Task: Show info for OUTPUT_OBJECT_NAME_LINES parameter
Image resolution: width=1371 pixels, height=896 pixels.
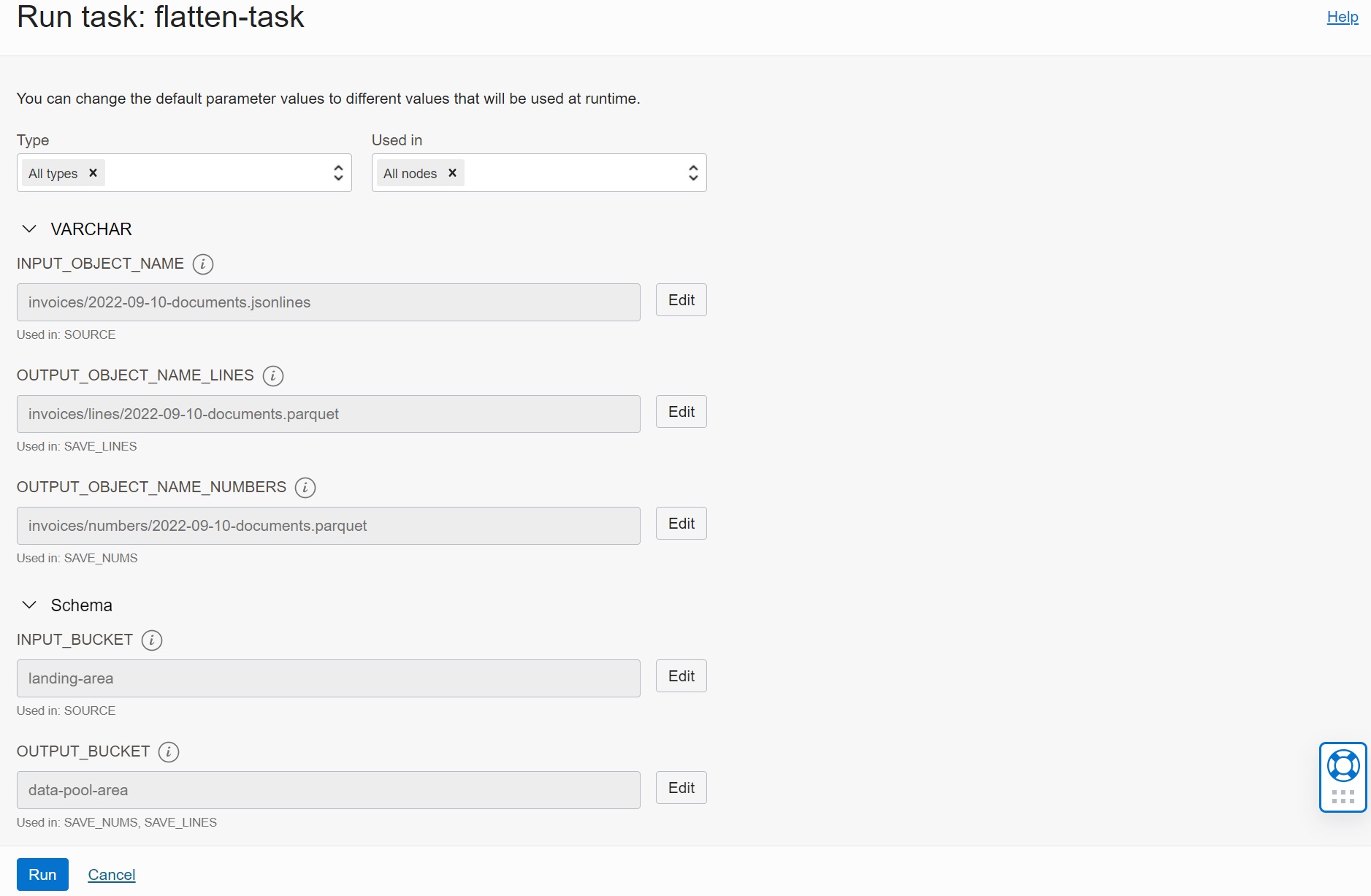Action: pos(273,375)
